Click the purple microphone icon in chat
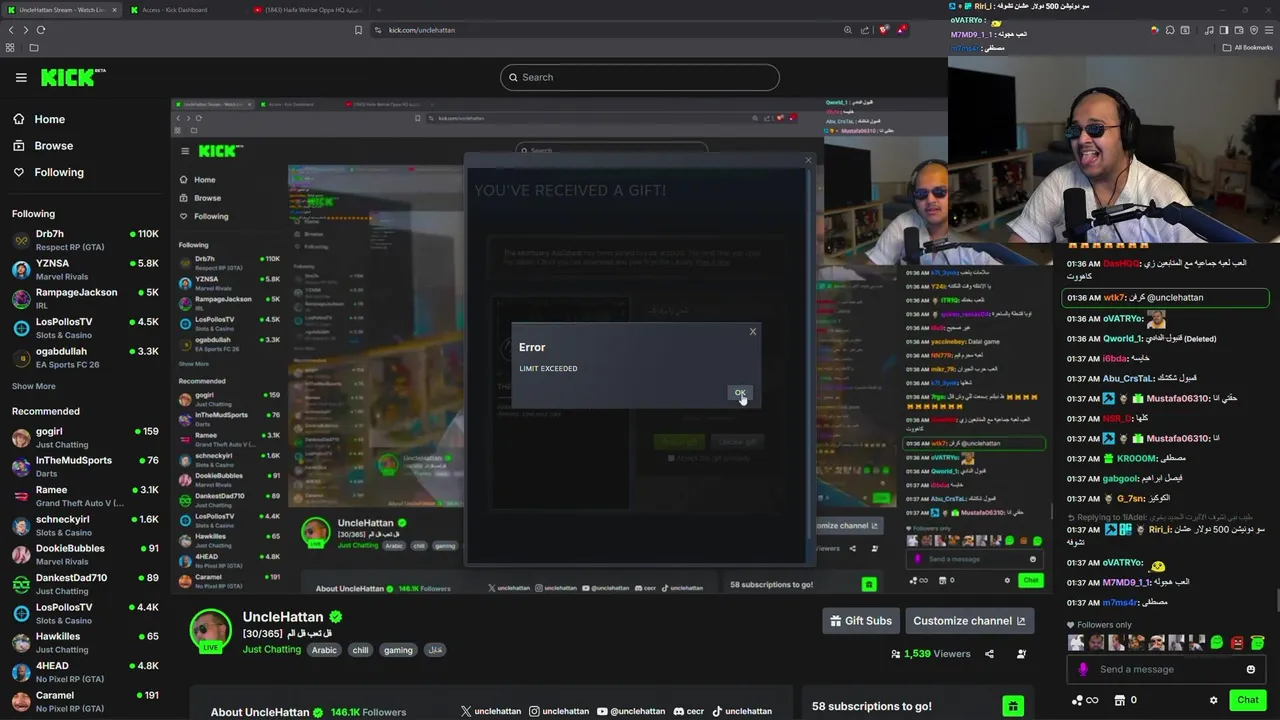This screenshot has width=1280, height=720. (x=1083, y=670)
